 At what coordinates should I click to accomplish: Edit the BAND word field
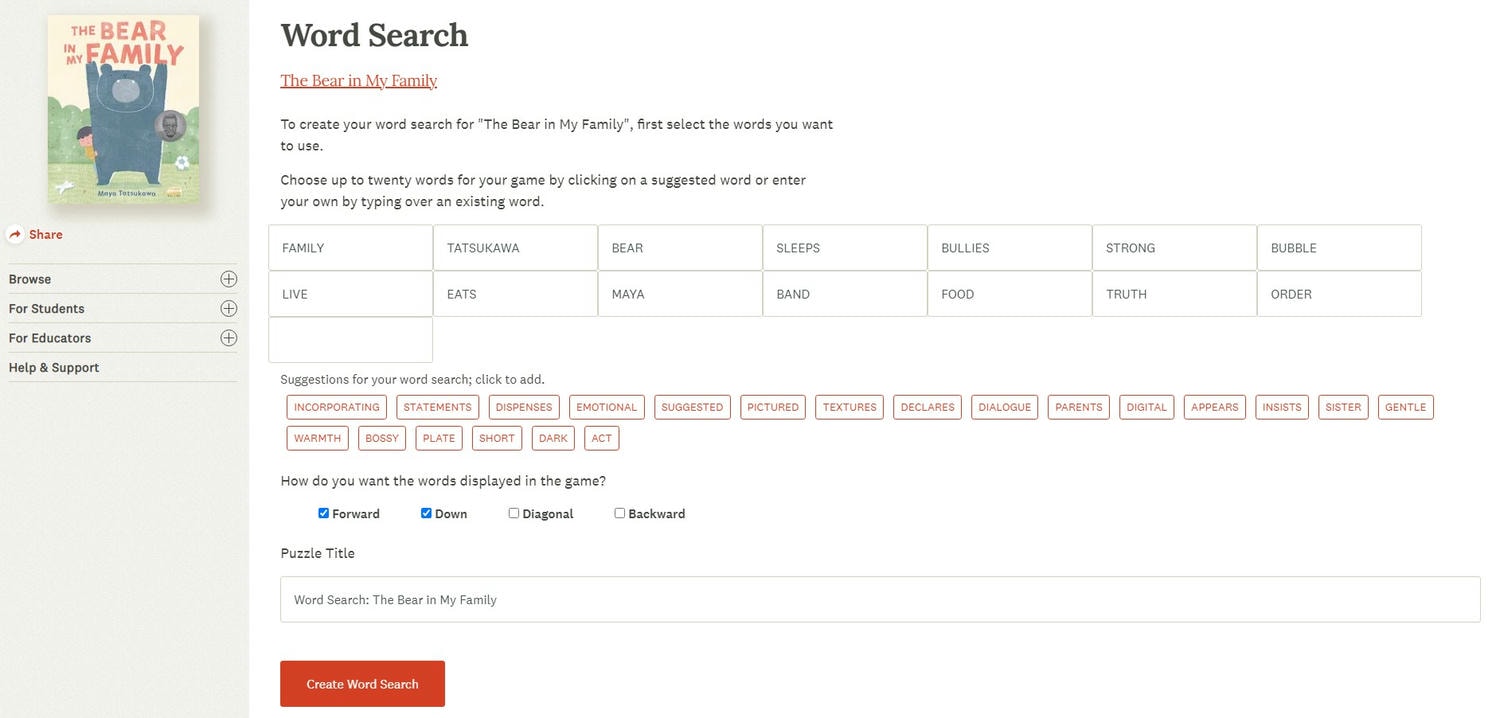[845, 294]
